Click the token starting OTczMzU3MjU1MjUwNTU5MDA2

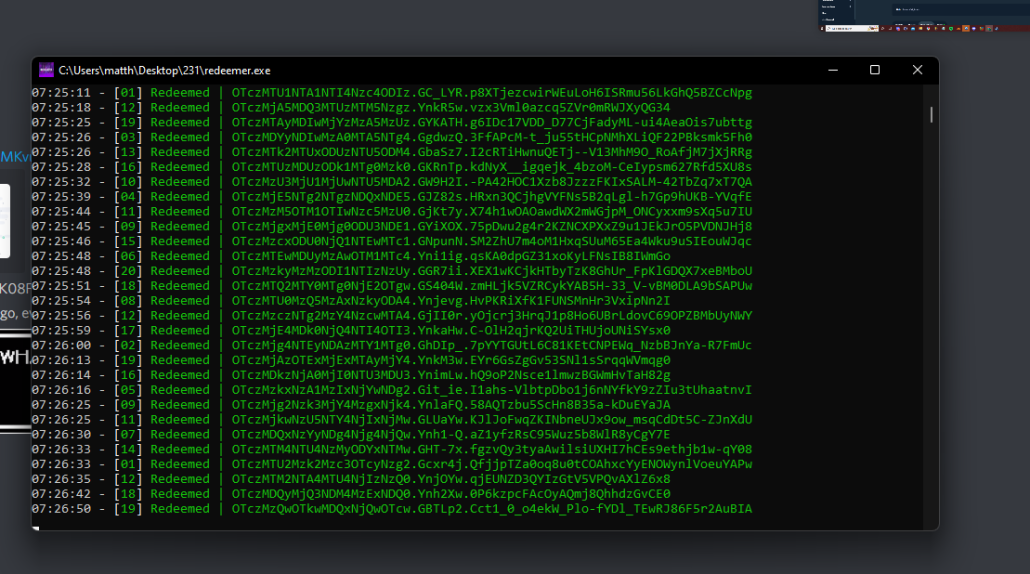pos(491,182)
